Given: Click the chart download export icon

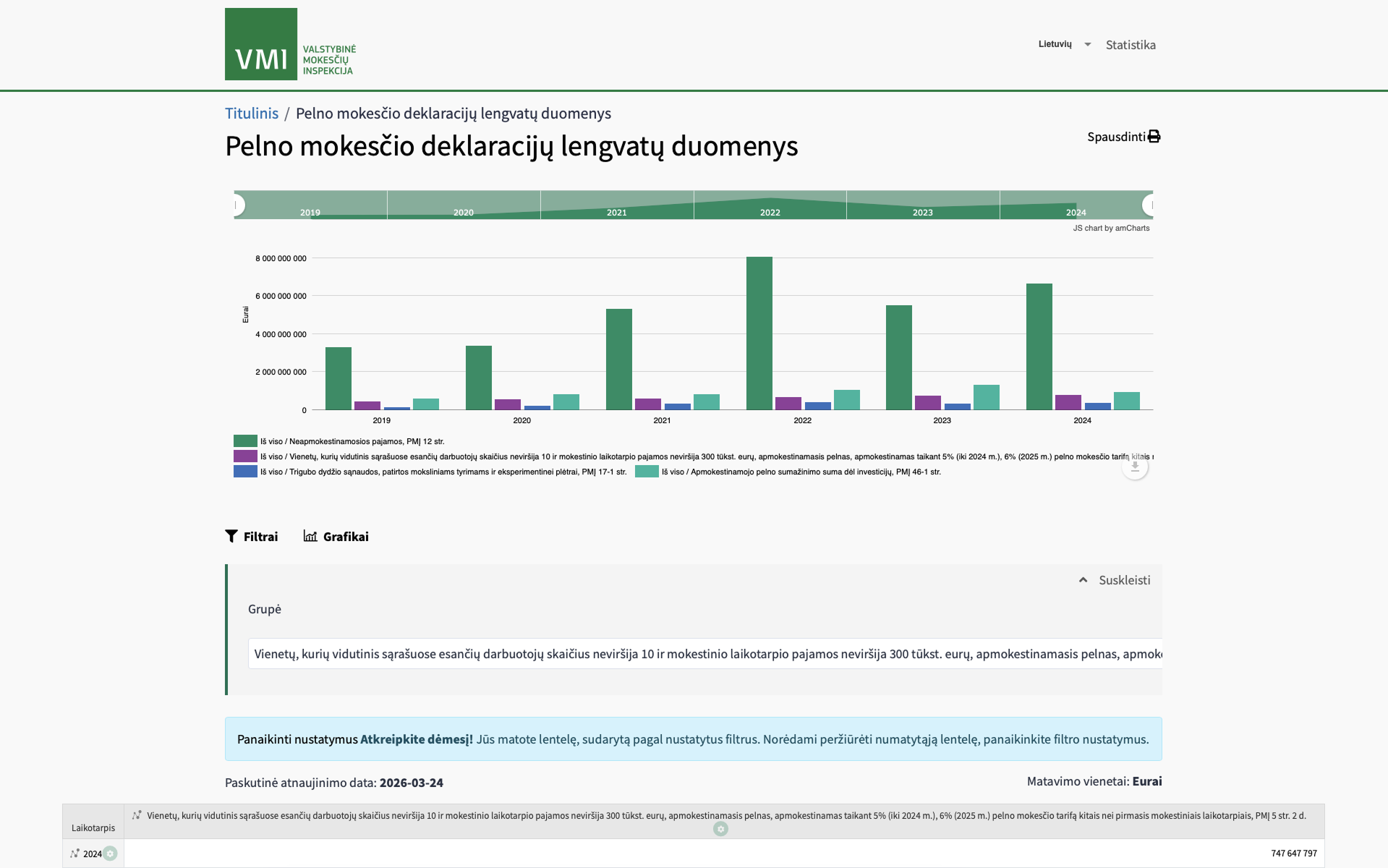Looking at the screenshot, I should tap(1135, 467).
